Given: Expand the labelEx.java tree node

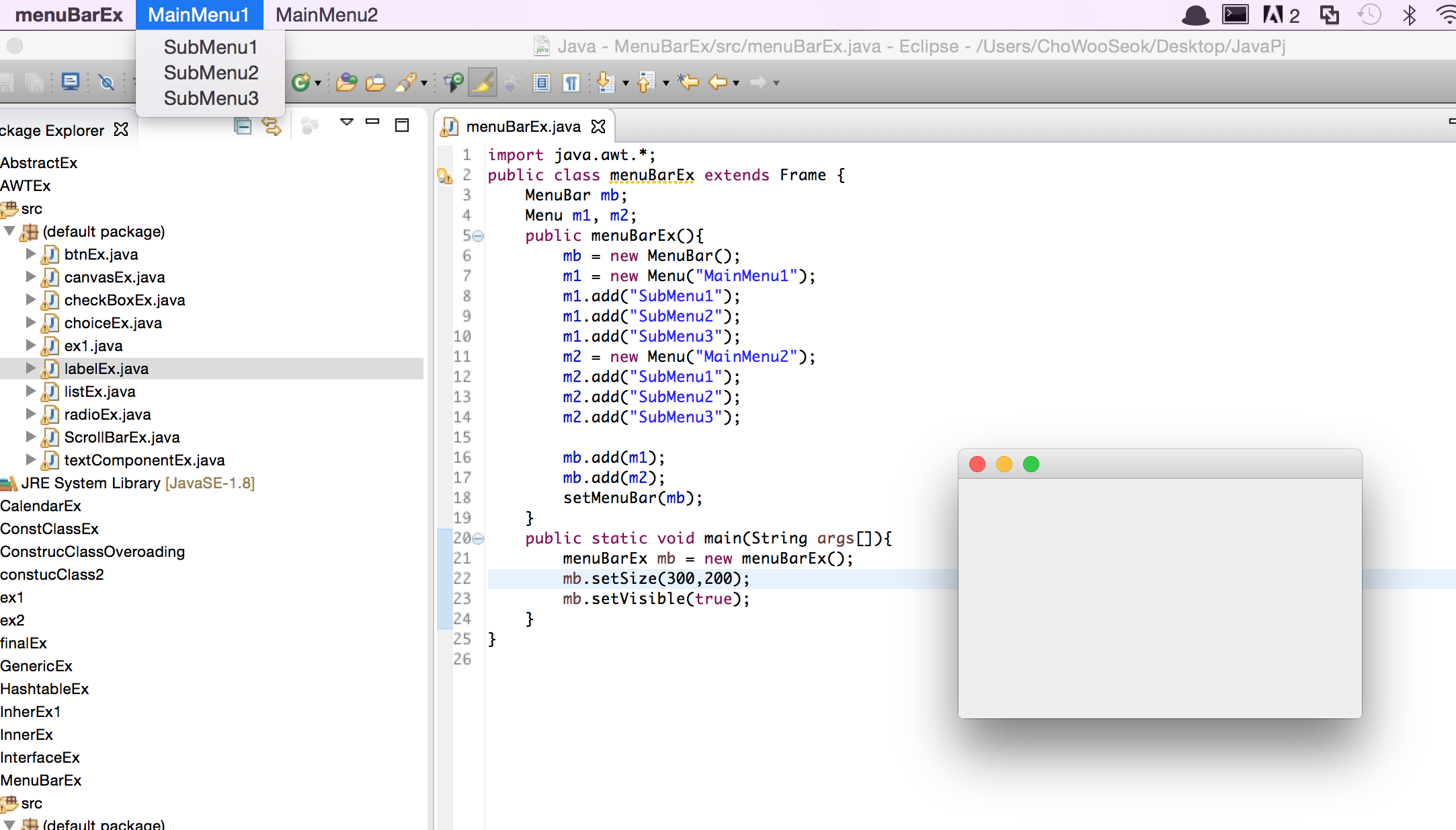Looking at the screenshot, I should [x=30, y=368].
